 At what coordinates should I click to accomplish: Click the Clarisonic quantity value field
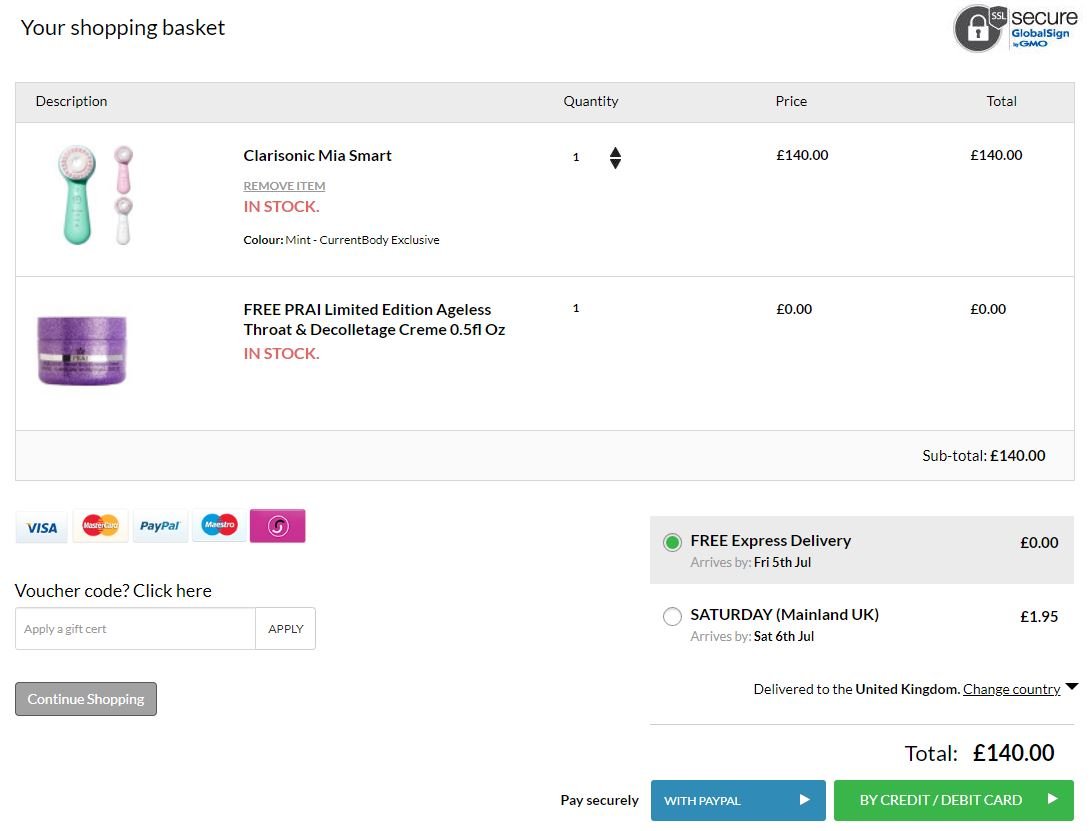click(x=576, y=157)
